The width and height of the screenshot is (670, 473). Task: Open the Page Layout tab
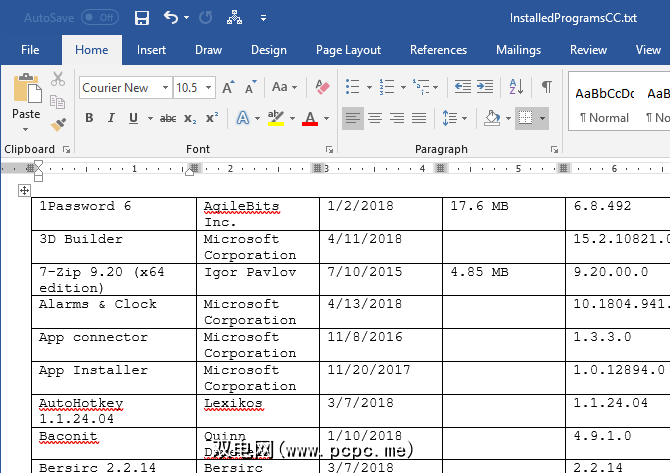[x=348, y=50]
